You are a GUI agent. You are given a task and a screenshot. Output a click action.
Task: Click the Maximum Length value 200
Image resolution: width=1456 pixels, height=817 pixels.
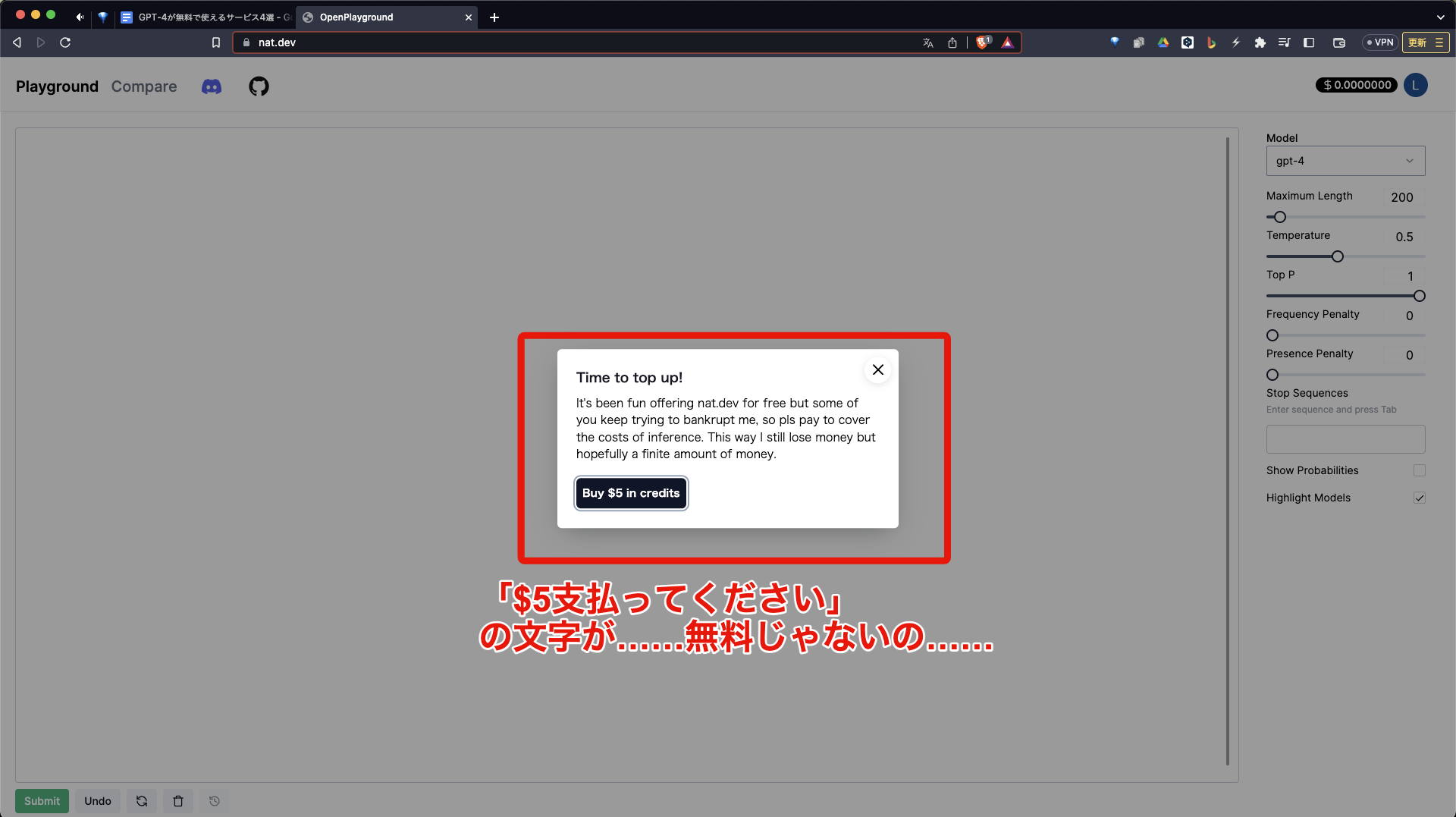click(x=1402, y=197)
